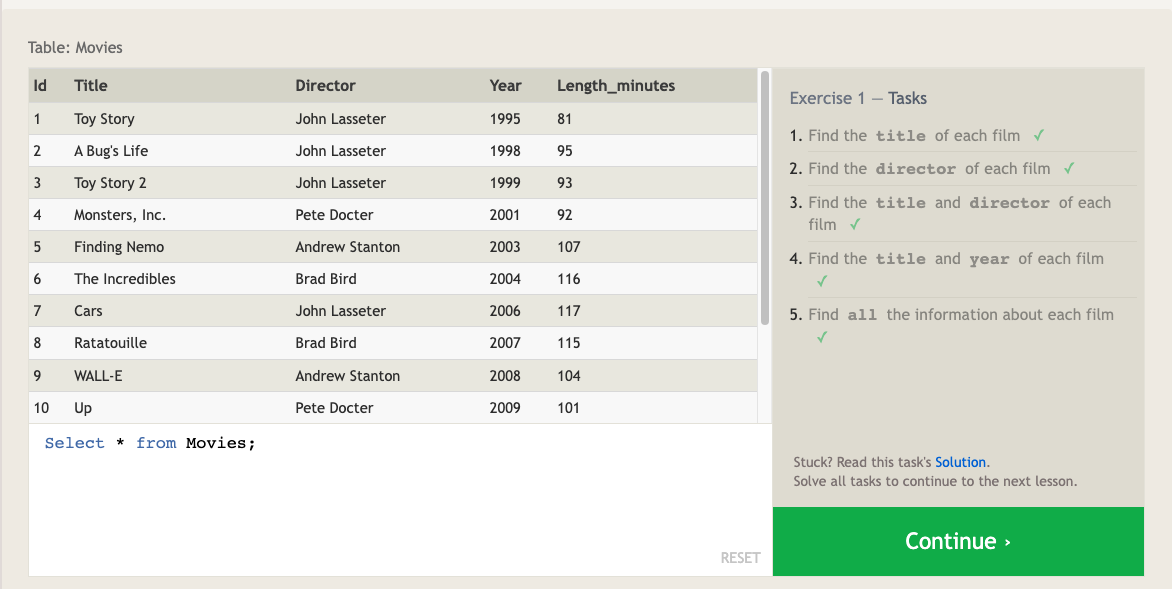Image resolution: width=1172 pixels, height=589 pixels.
Task: Click the checkmark under the title and year task
Action: [822, 281]
